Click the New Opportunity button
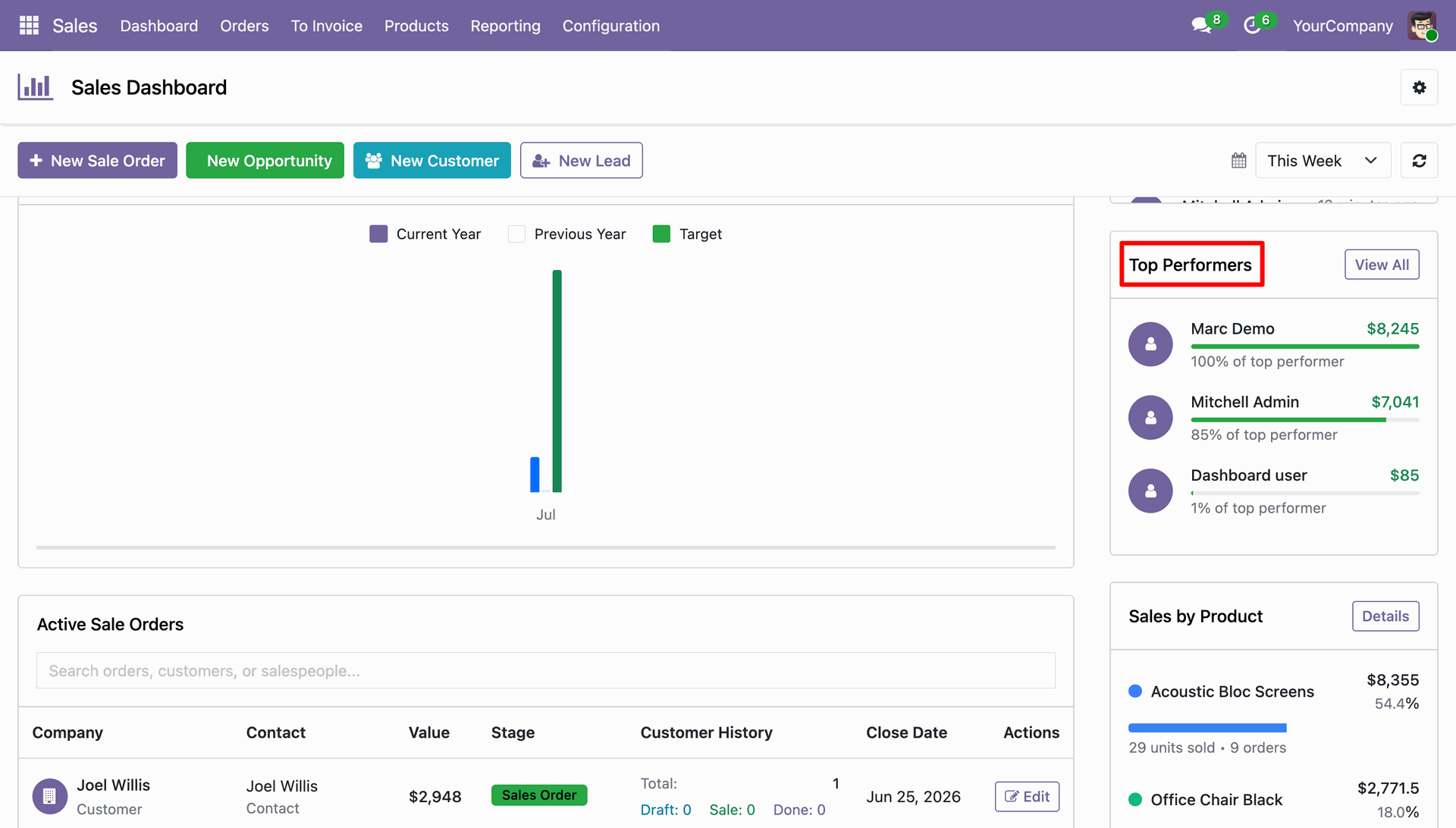 (265, 161)
